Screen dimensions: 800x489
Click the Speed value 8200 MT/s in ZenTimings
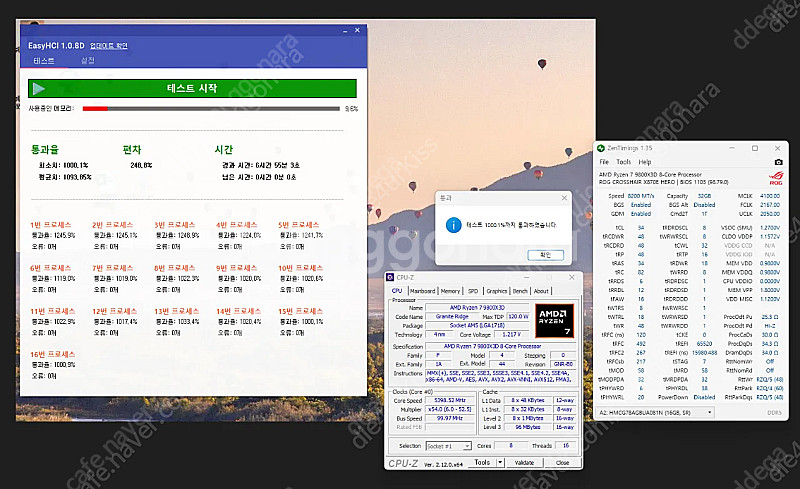(641, 196)
